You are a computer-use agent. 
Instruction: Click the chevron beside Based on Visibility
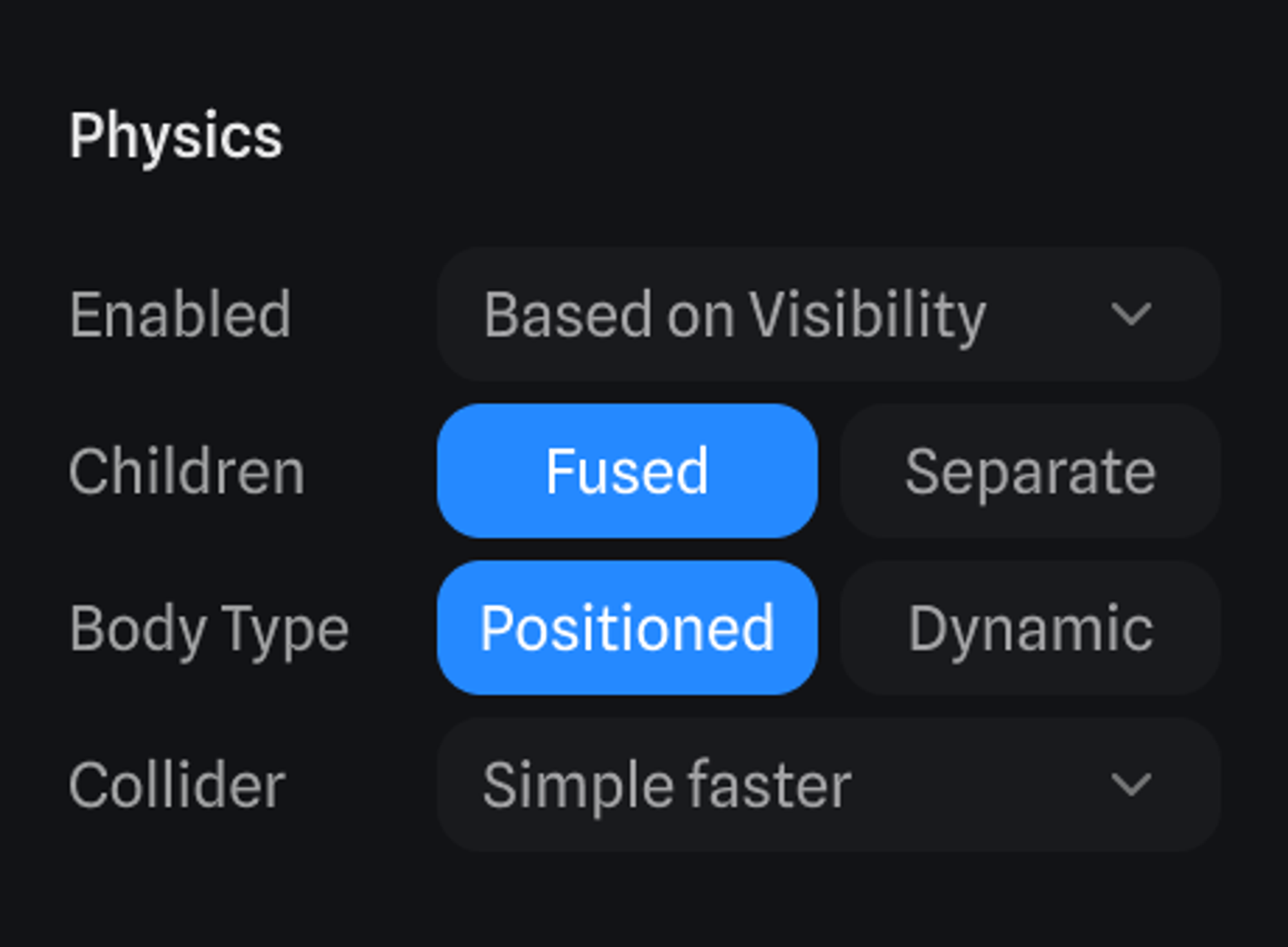[x=1131, y=314]
